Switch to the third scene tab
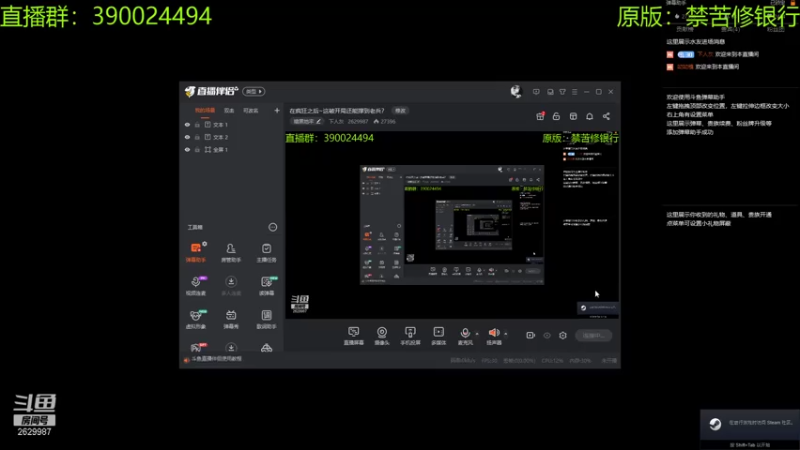800x450 pixels. point(251,110)
